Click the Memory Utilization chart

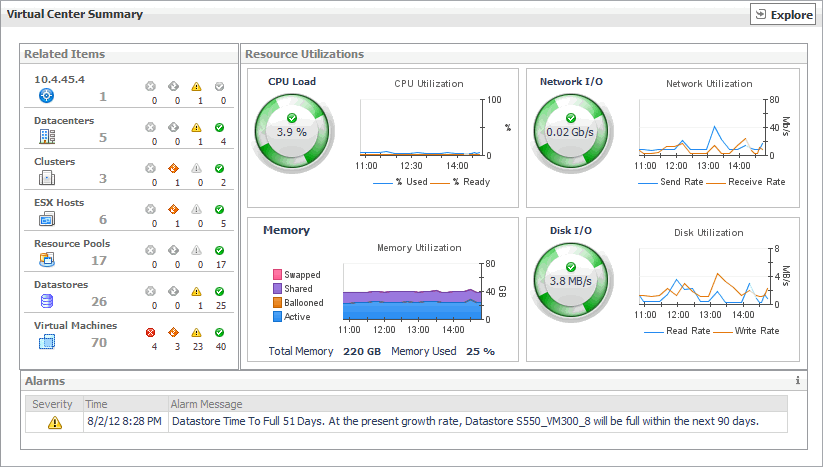411,297
